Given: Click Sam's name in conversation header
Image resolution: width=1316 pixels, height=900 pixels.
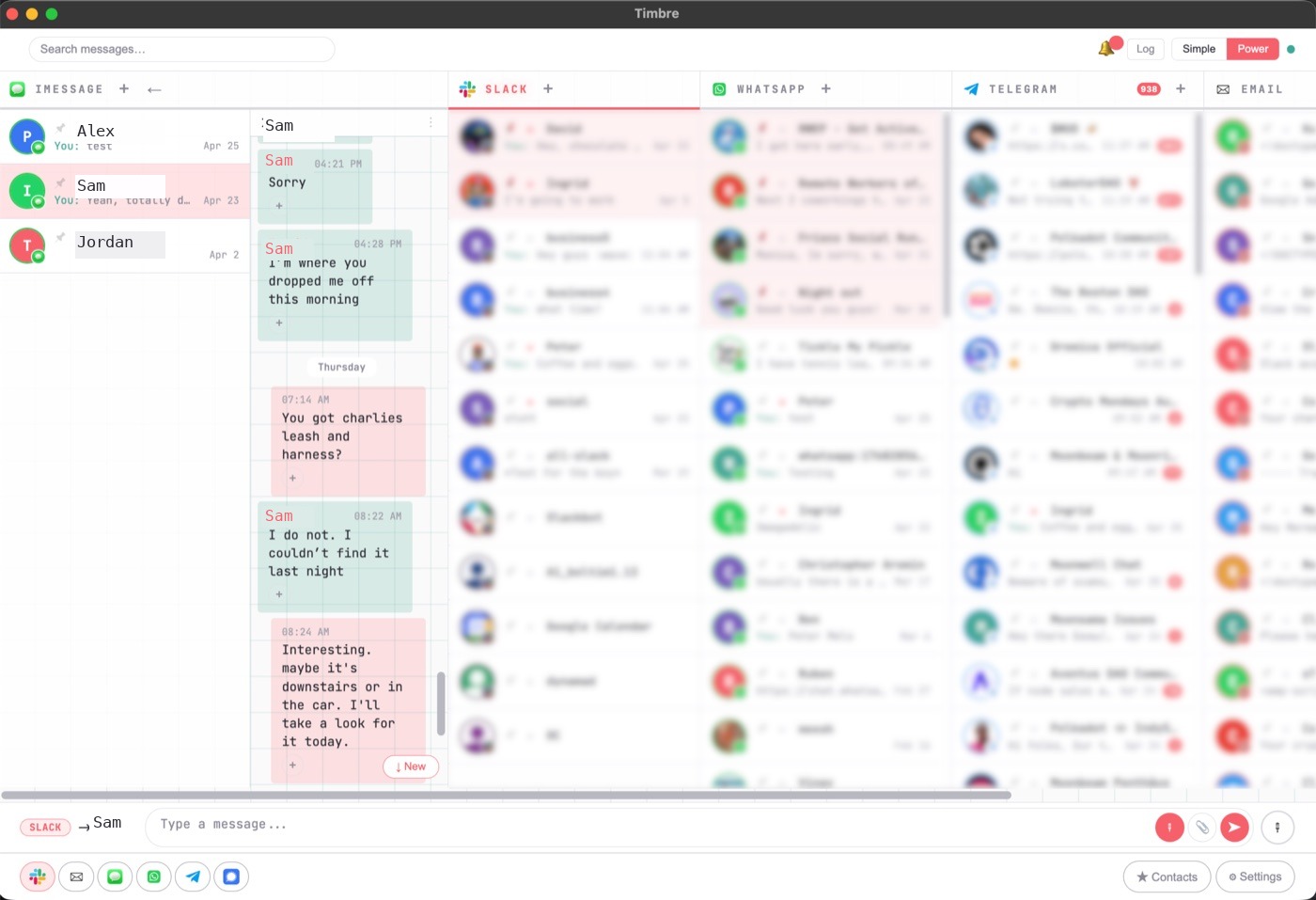Looking at the screenshot, I should coord(279,125).
